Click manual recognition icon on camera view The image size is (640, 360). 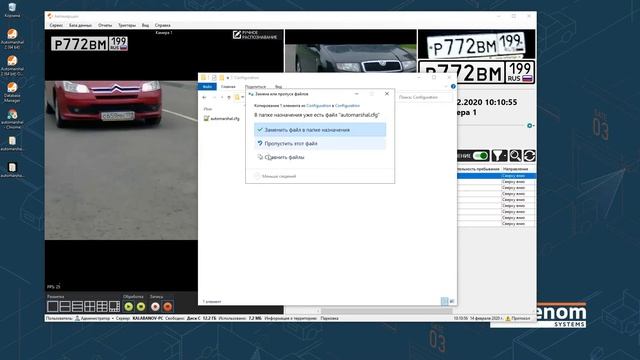pyautogui.click(x=237, y=35)
